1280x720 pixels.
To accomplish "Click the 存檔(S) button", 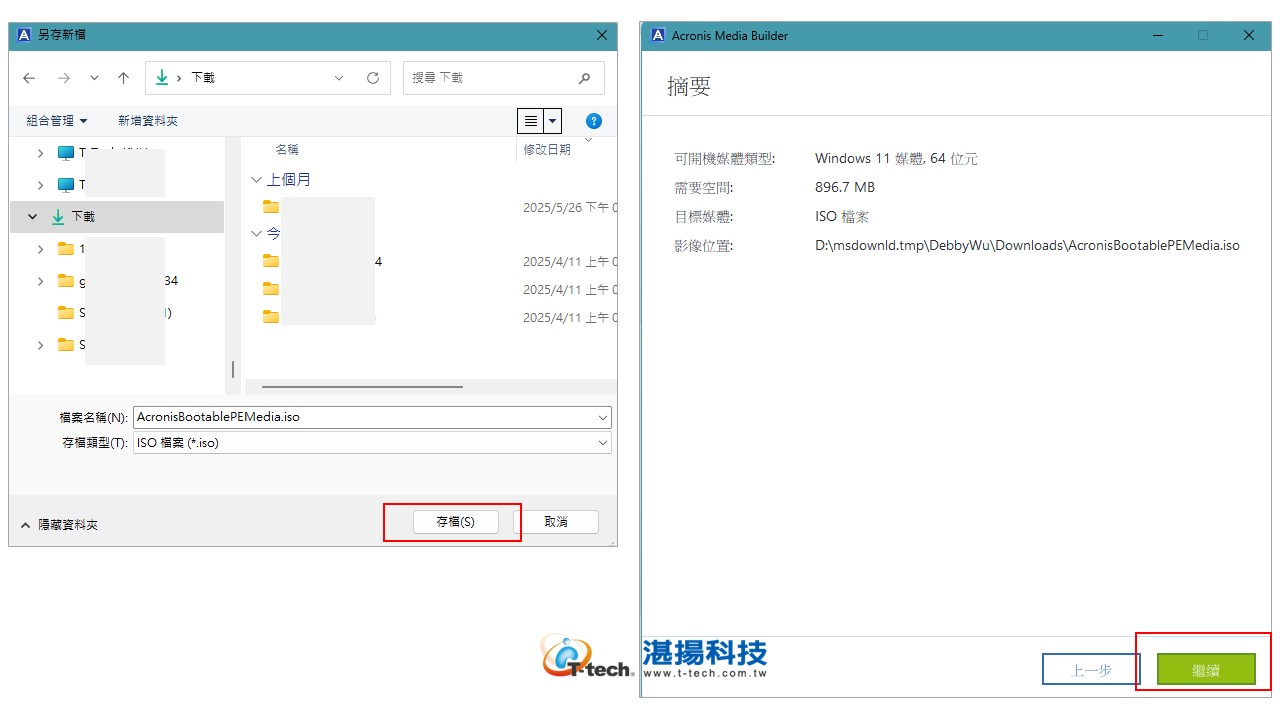I will tap(455, 522).
